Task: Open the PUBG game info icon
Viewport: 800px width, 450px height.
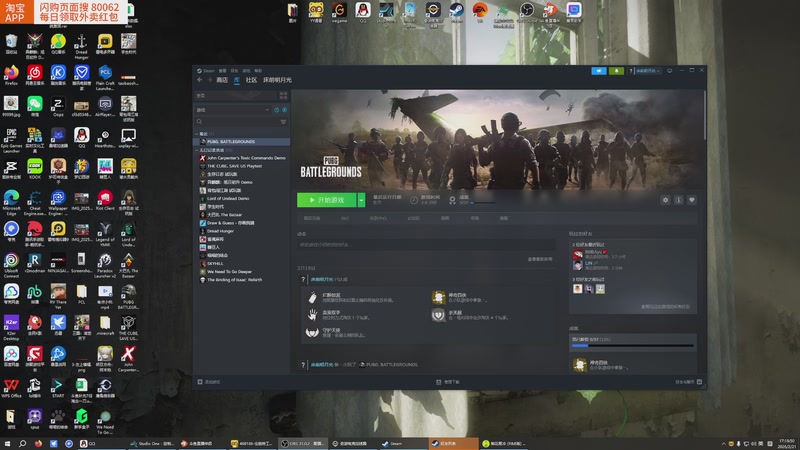Action: pos(679,200)
